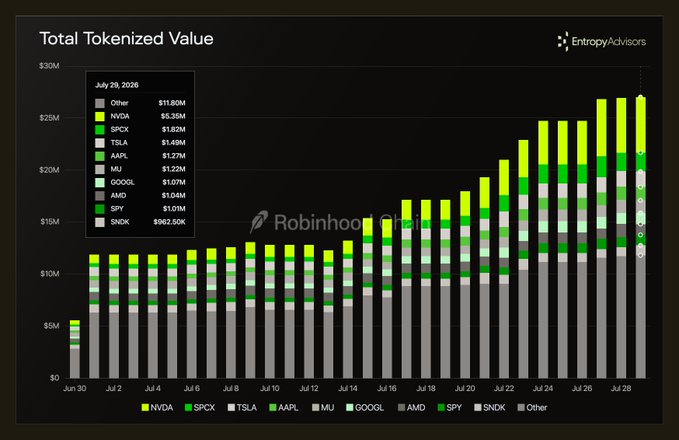The image size is (679, 440).
Task: Click the Entropy Advisors logo
Action: (x=602, y=42)
